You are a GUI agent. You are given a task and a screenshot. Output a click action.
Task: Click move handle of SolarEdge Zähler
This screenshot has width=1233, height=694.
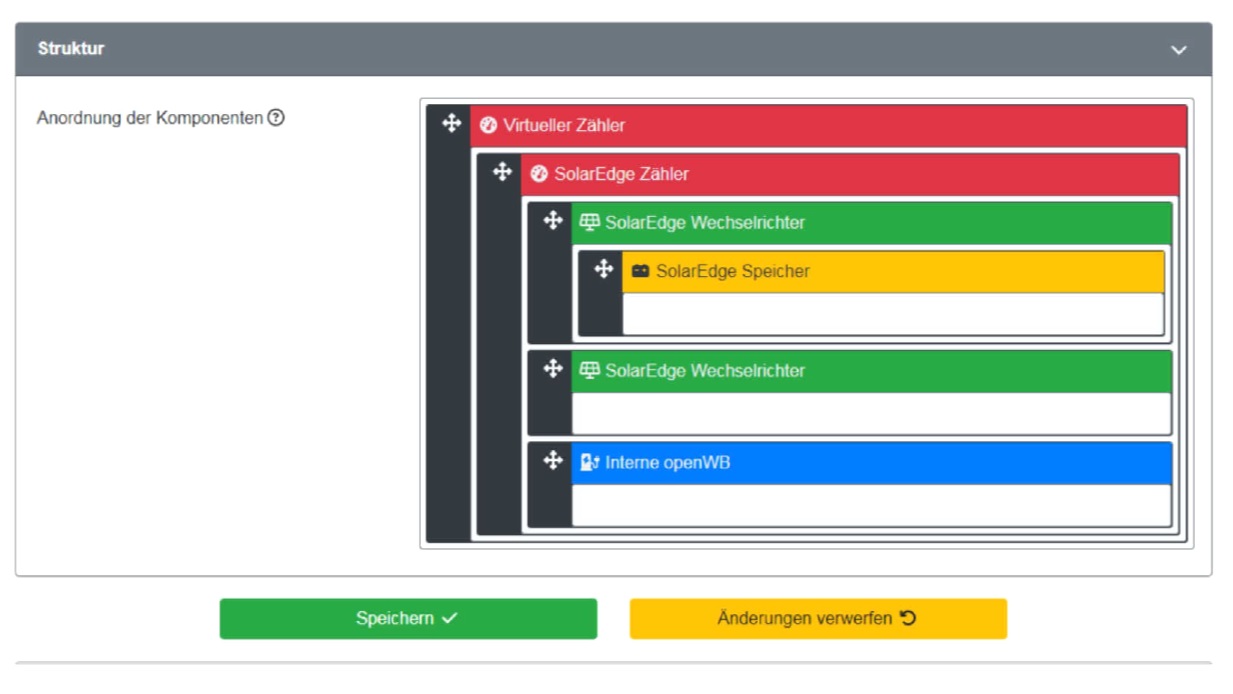502,172
